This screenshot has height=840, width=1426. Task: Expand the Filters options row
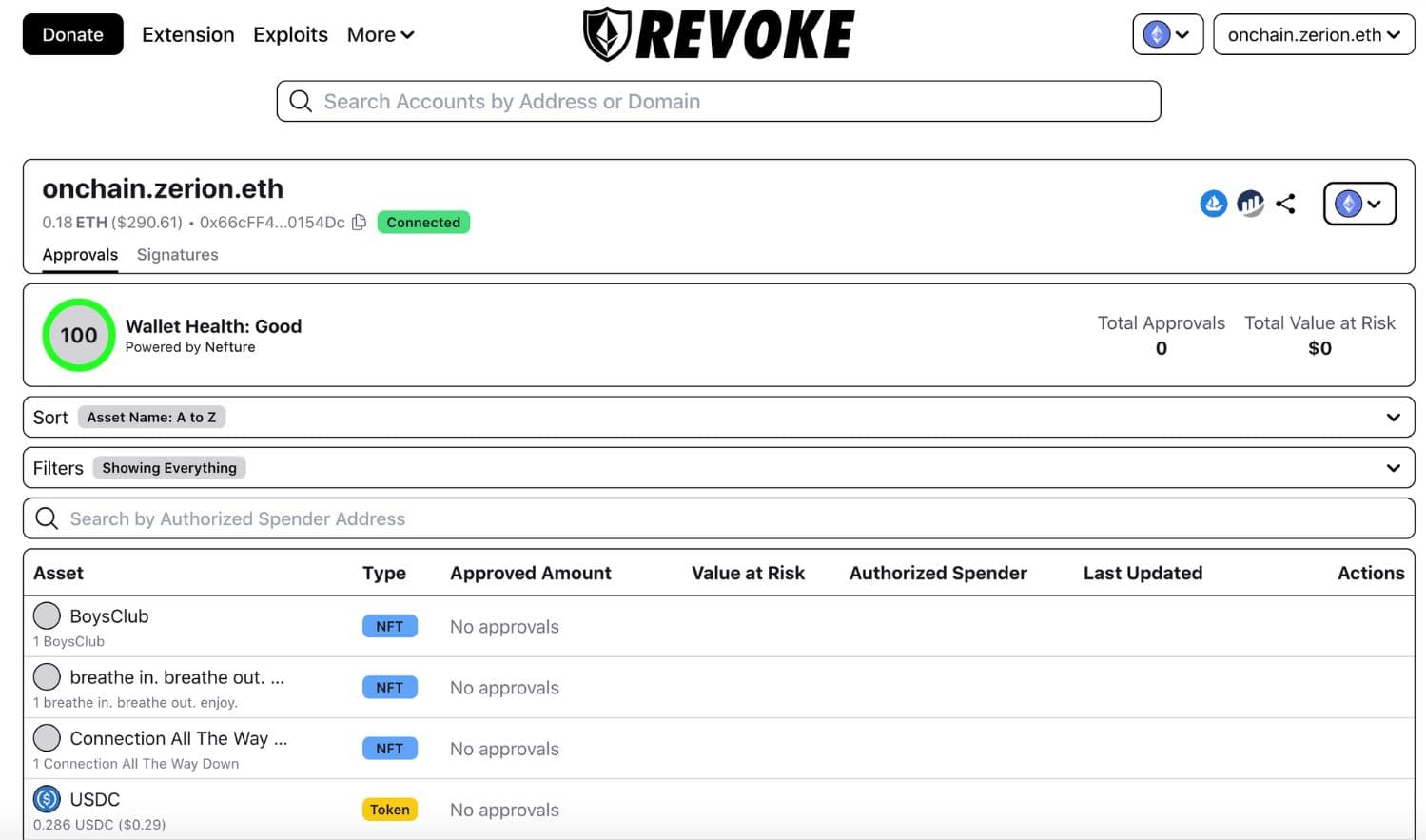click(718, 468)
